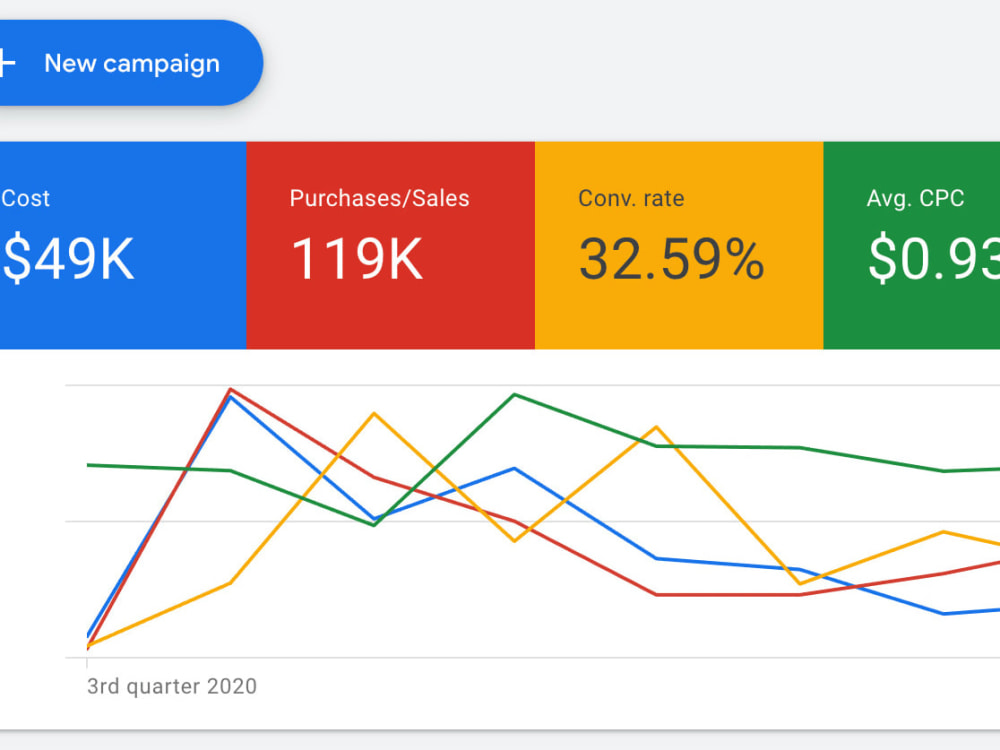
Task: Select the red Purchases/Sales metric card
Action: pos(390,246)
